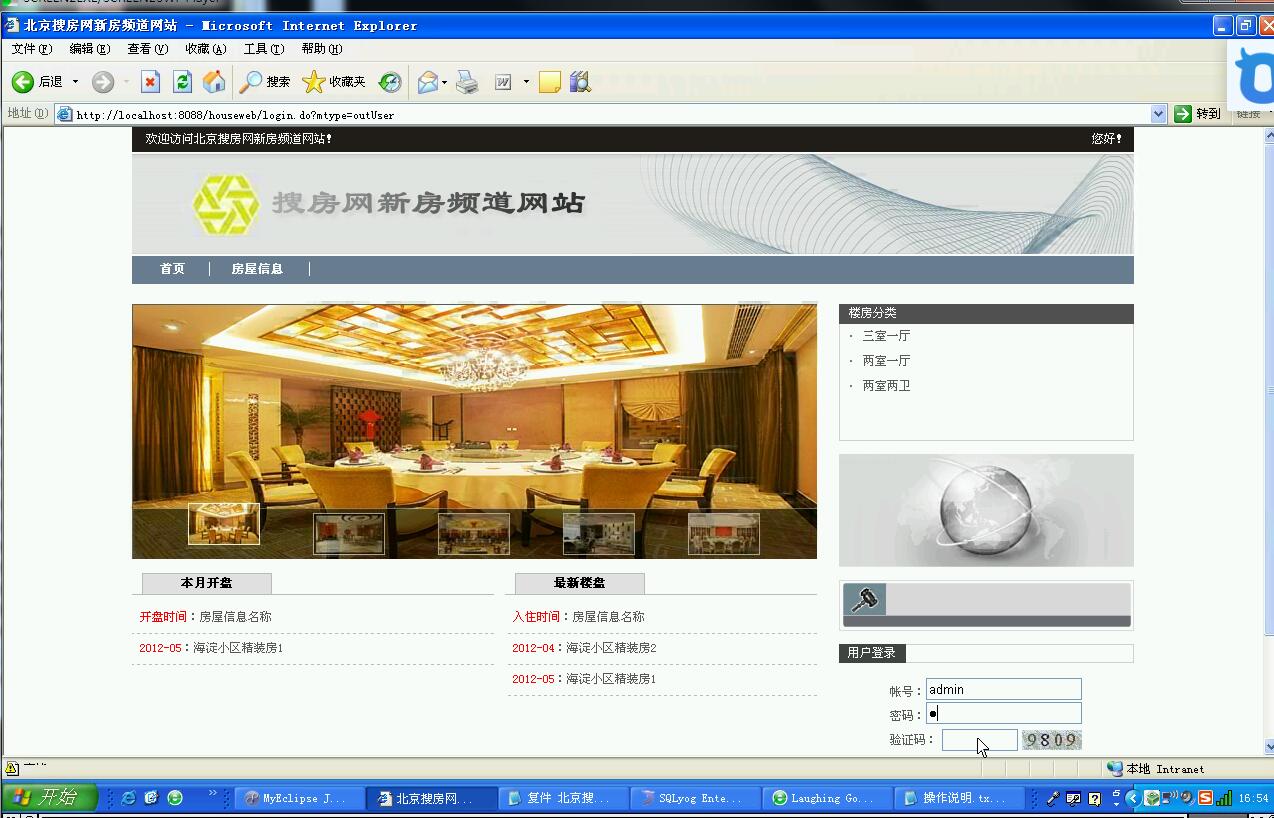Launch Internet Explorer from quick launch
The image size is (1274, 818).
[x=128, y=798]
